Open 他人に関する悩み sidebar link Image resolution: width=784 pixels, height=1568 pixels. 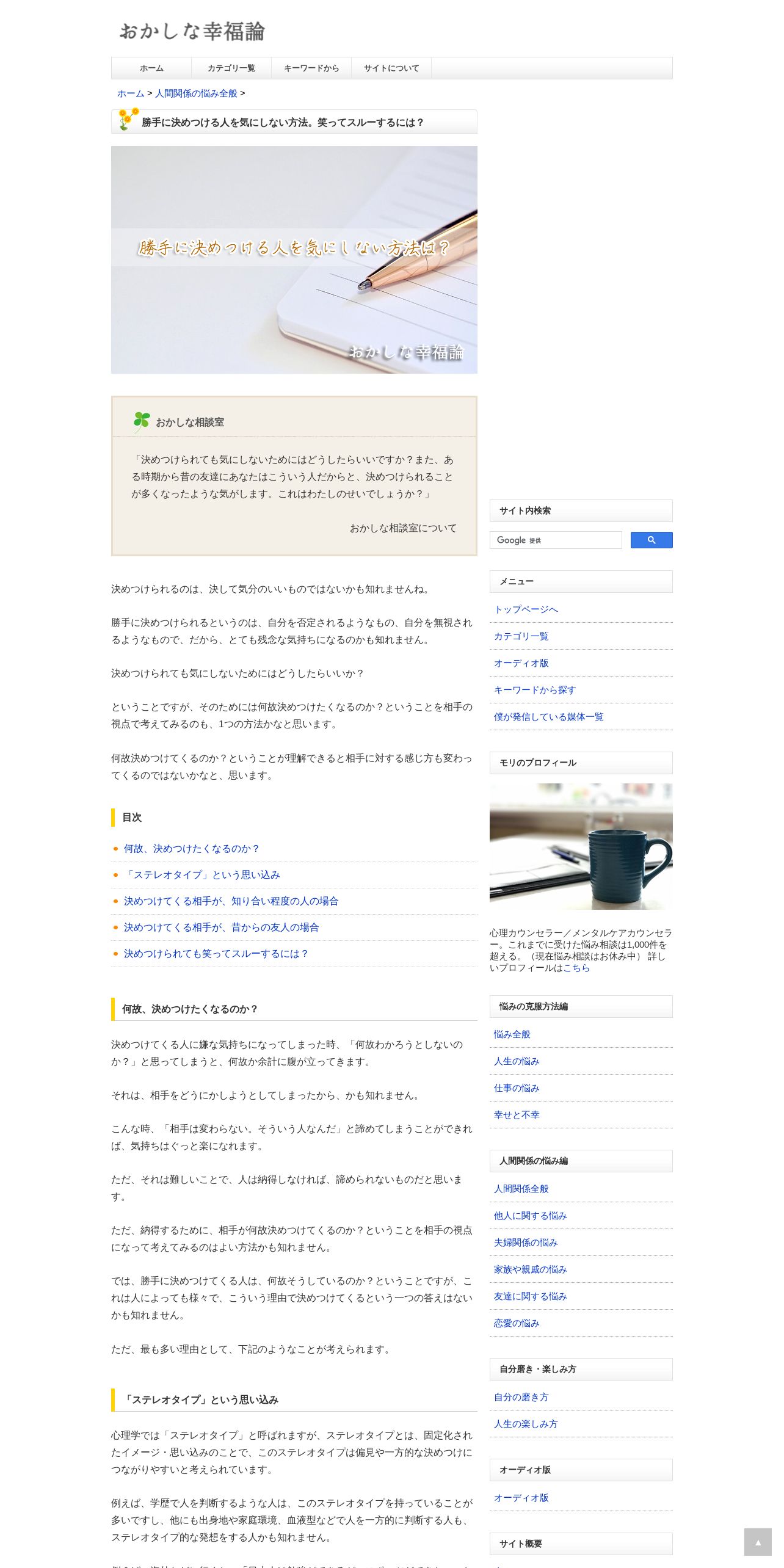click(x=530, y=1216)
